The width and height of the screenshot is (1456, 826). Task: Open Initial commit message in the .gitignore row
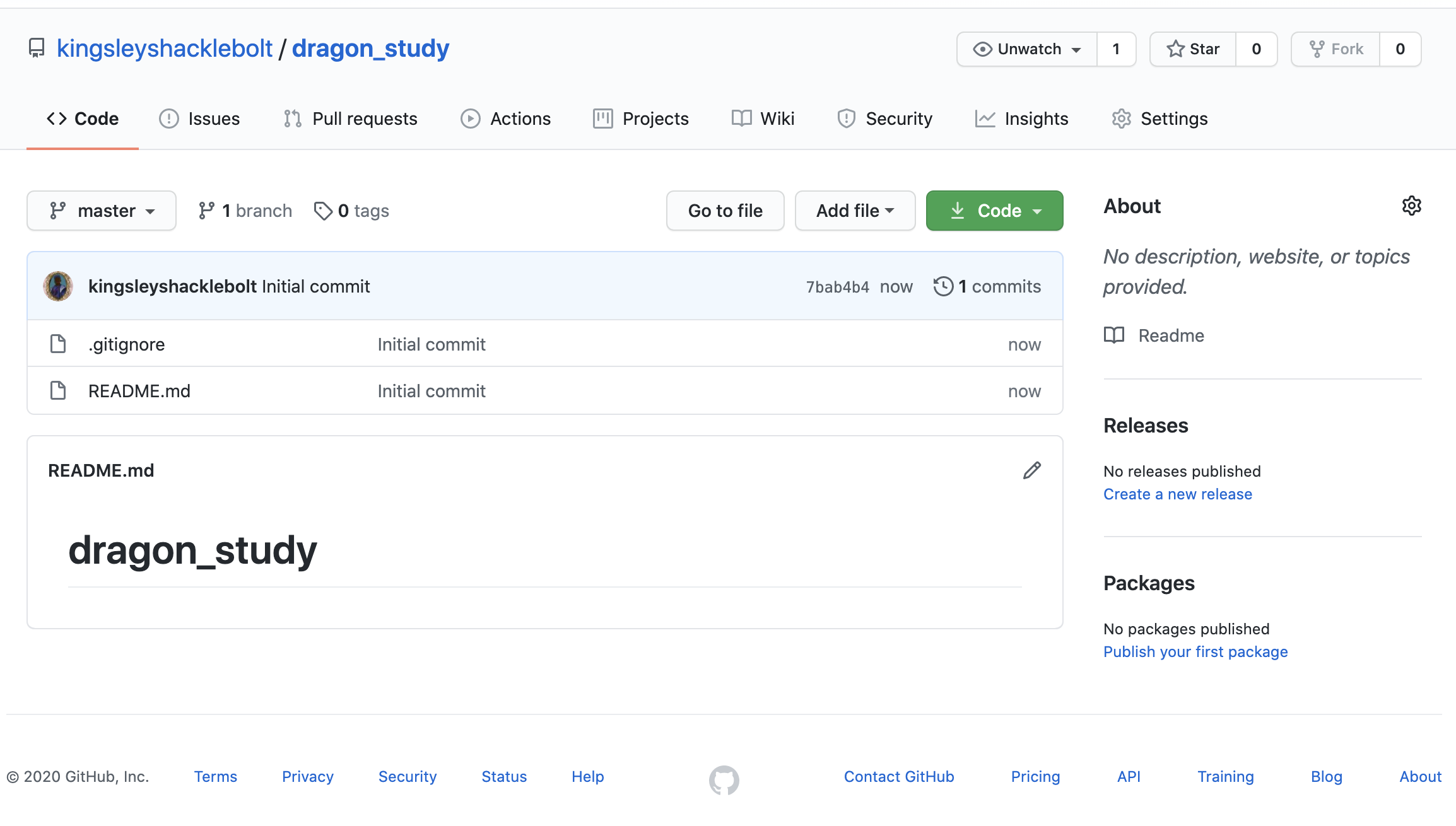coord(432,344)
